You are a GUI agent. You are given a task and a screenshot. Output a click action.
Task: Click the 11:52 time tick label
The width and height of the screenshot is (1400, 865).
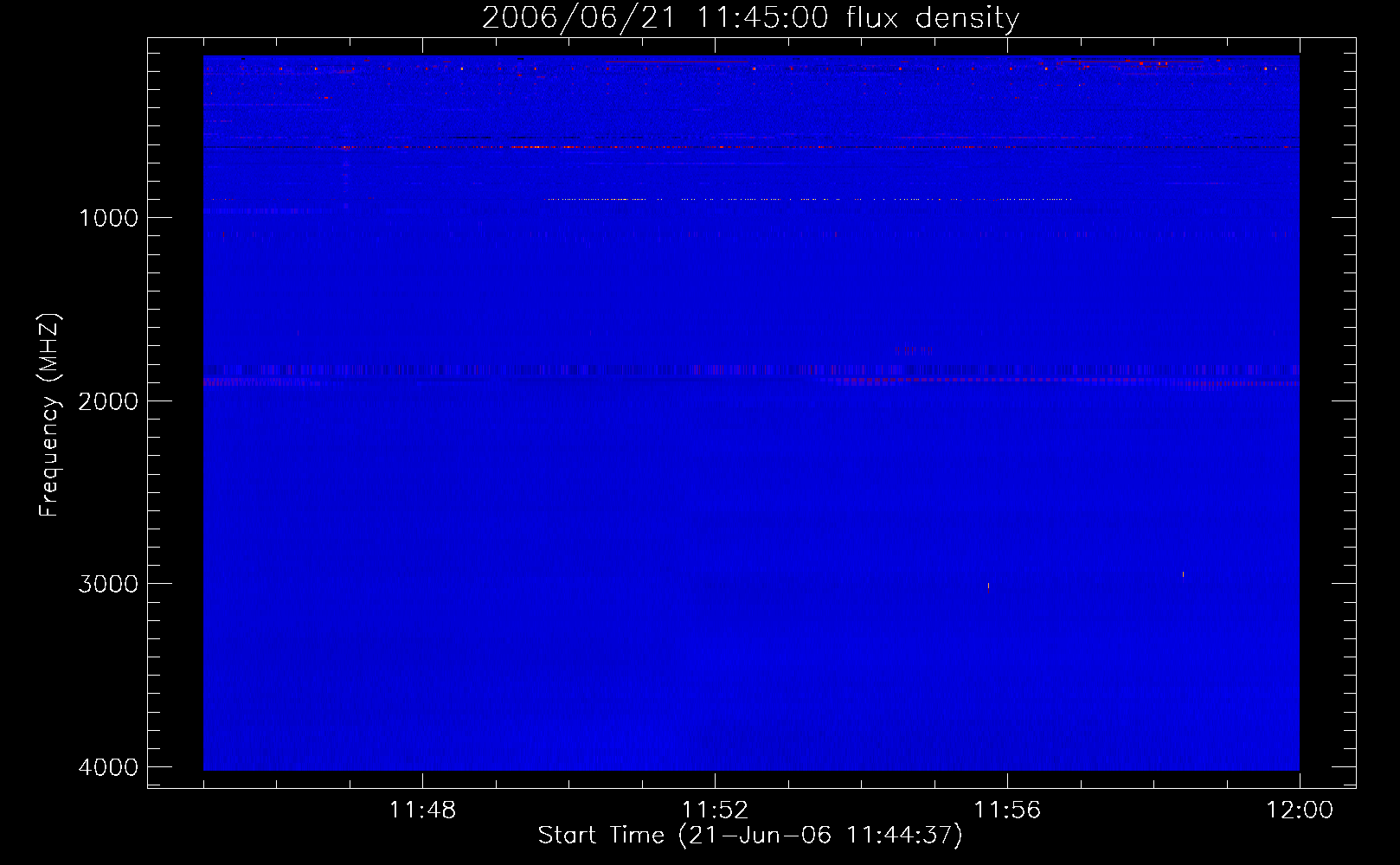coord(715,811)
